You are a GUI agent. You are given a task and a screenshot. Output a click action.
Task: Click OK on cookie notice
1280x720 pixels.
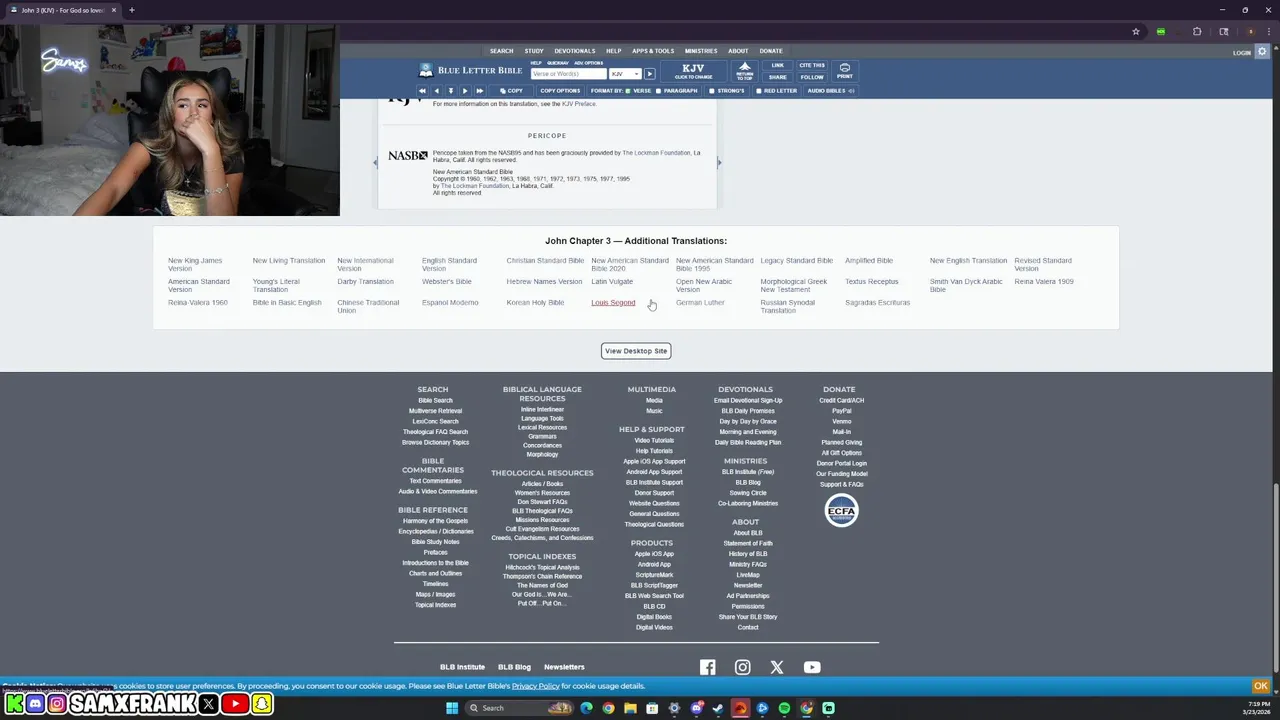[1261, 686]
